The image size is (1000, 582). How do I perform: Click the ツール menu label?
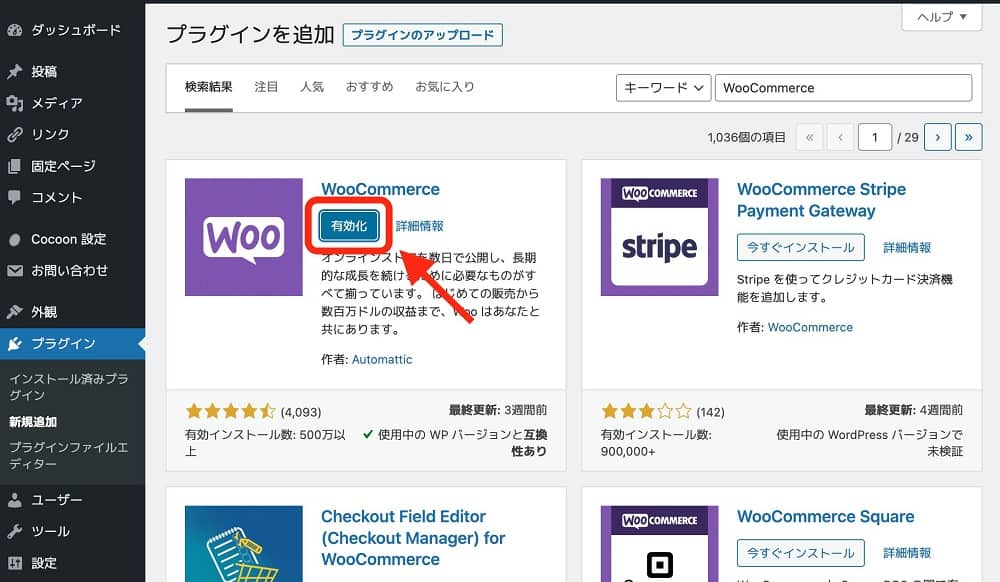[50, 531]
